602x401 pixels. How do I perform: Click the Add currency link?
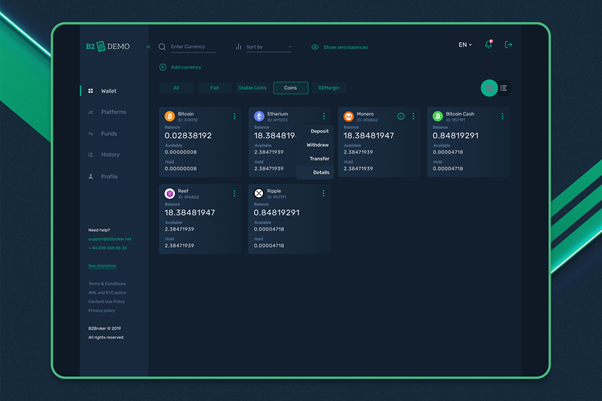(186, 67)
